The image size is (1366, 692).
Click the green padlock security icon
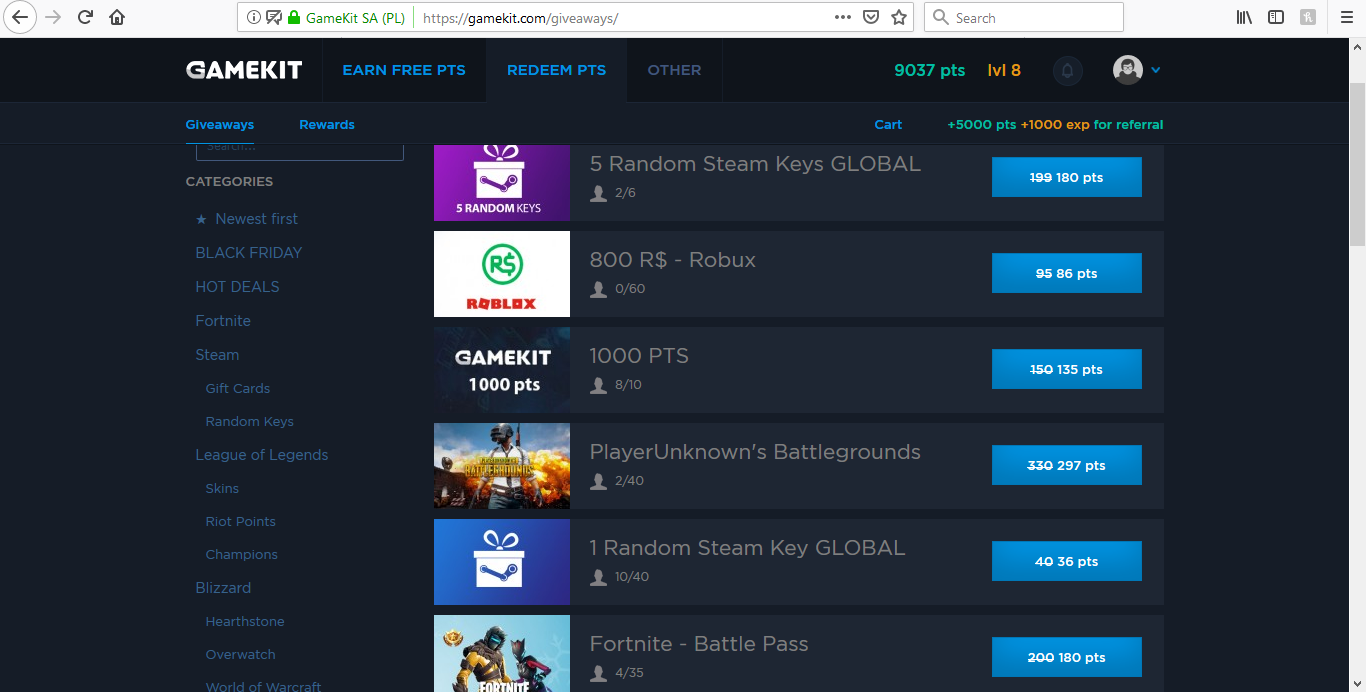[x=293, y=17]
